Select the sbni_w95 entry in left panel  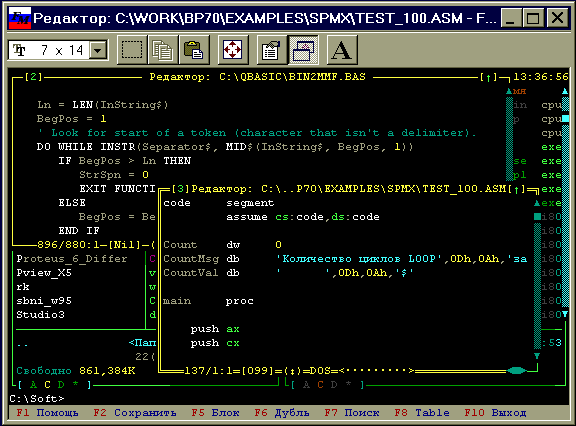coord(44,301)
